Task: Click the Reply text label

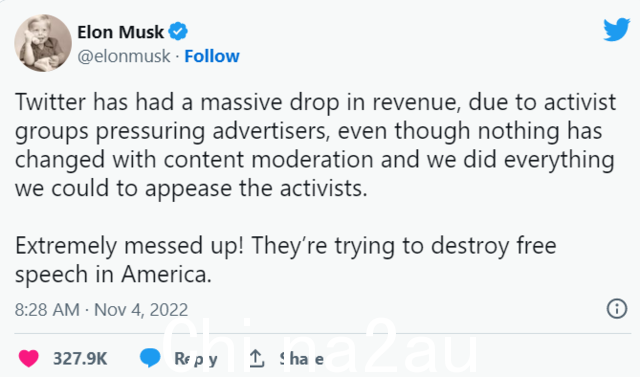Action: pyautogui.click(x=196, y=359)
